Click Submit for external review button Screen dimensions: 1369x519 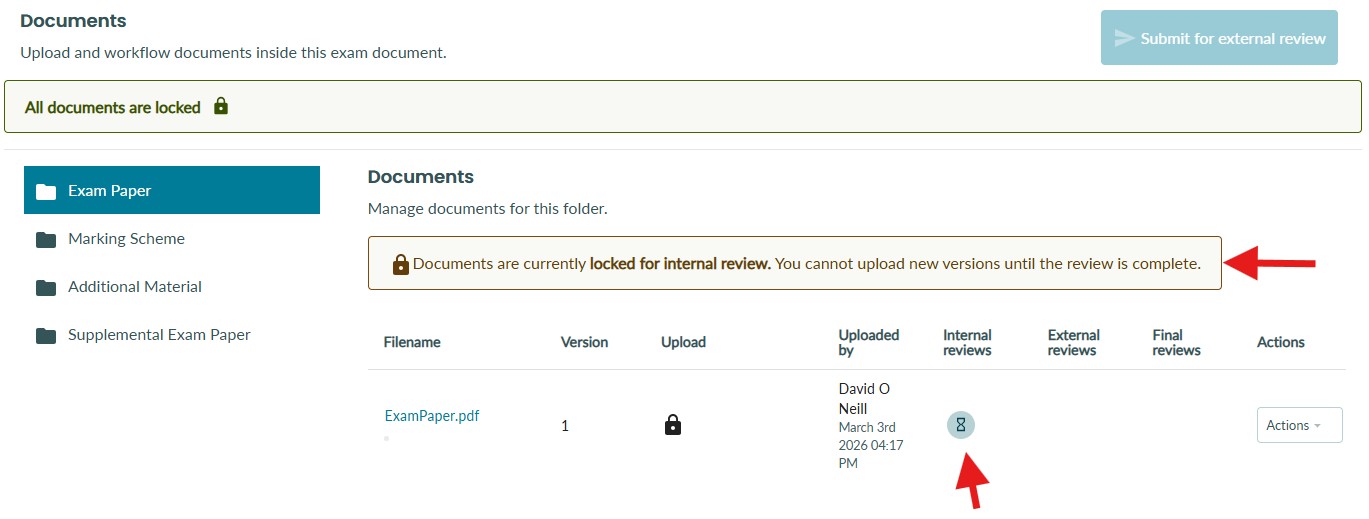[x=1219, y=38]
